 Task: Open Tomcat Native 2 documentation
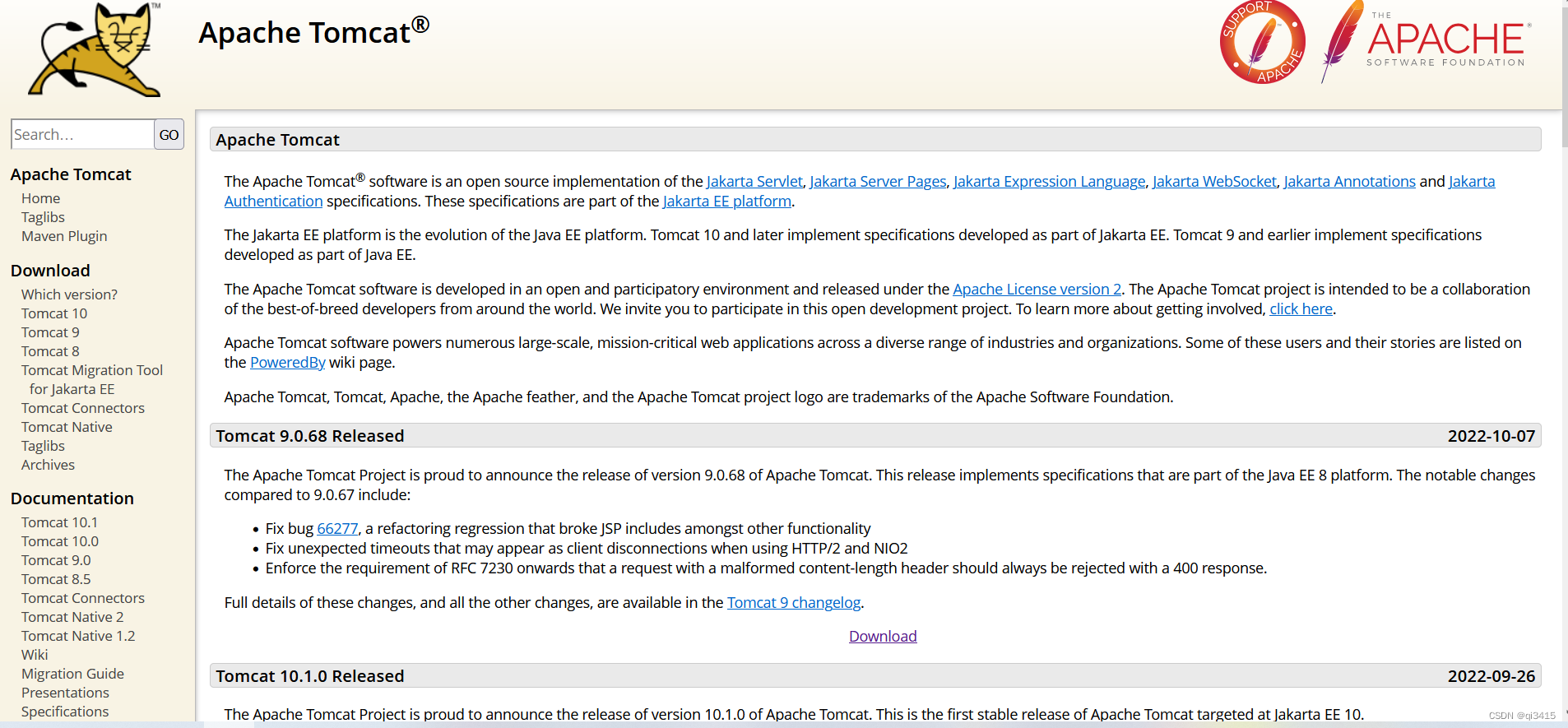pos(72,617)
